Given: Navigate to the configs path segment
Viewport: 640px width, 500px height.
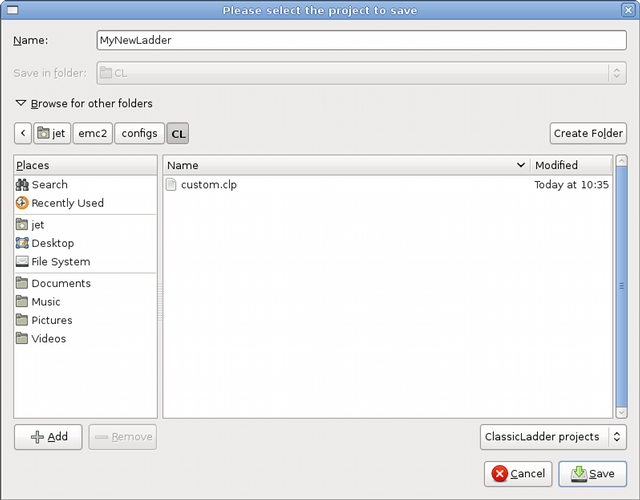Looking at the screenshot, I should [139, 133].
